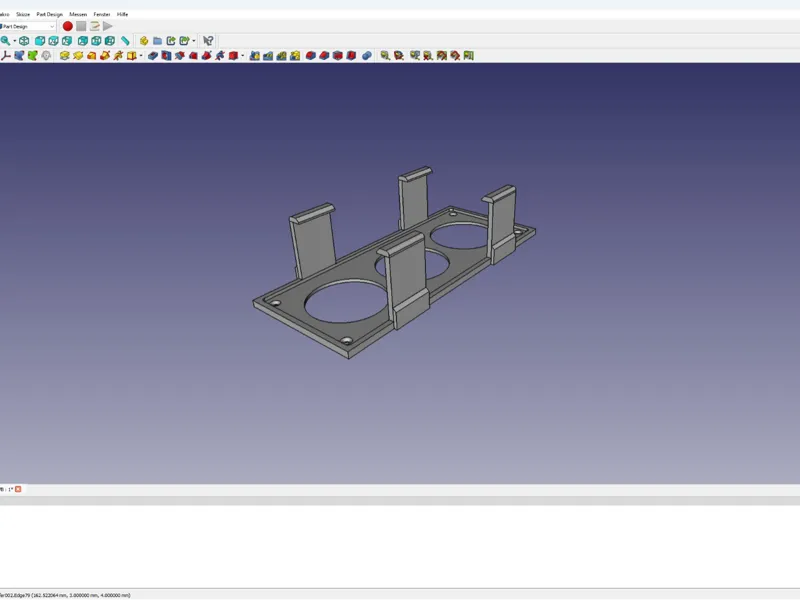
Task: Select the Polar Pattern tool
Action: [282, 56]
